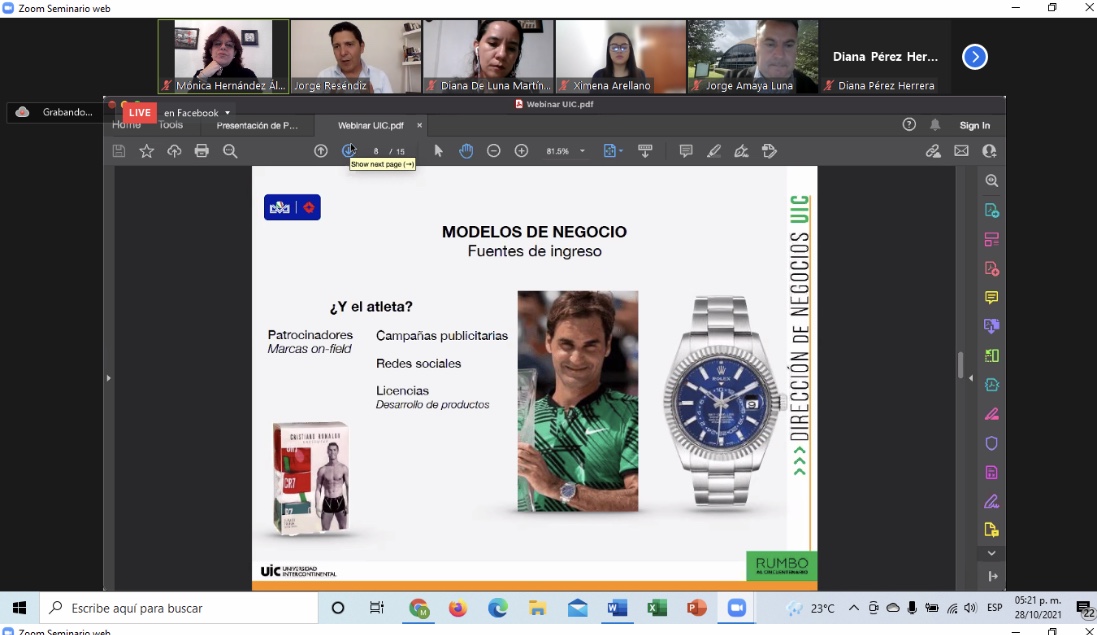Click Sign In in Acrobat
The image size is (1097, 635).
[x=975, y=125]
